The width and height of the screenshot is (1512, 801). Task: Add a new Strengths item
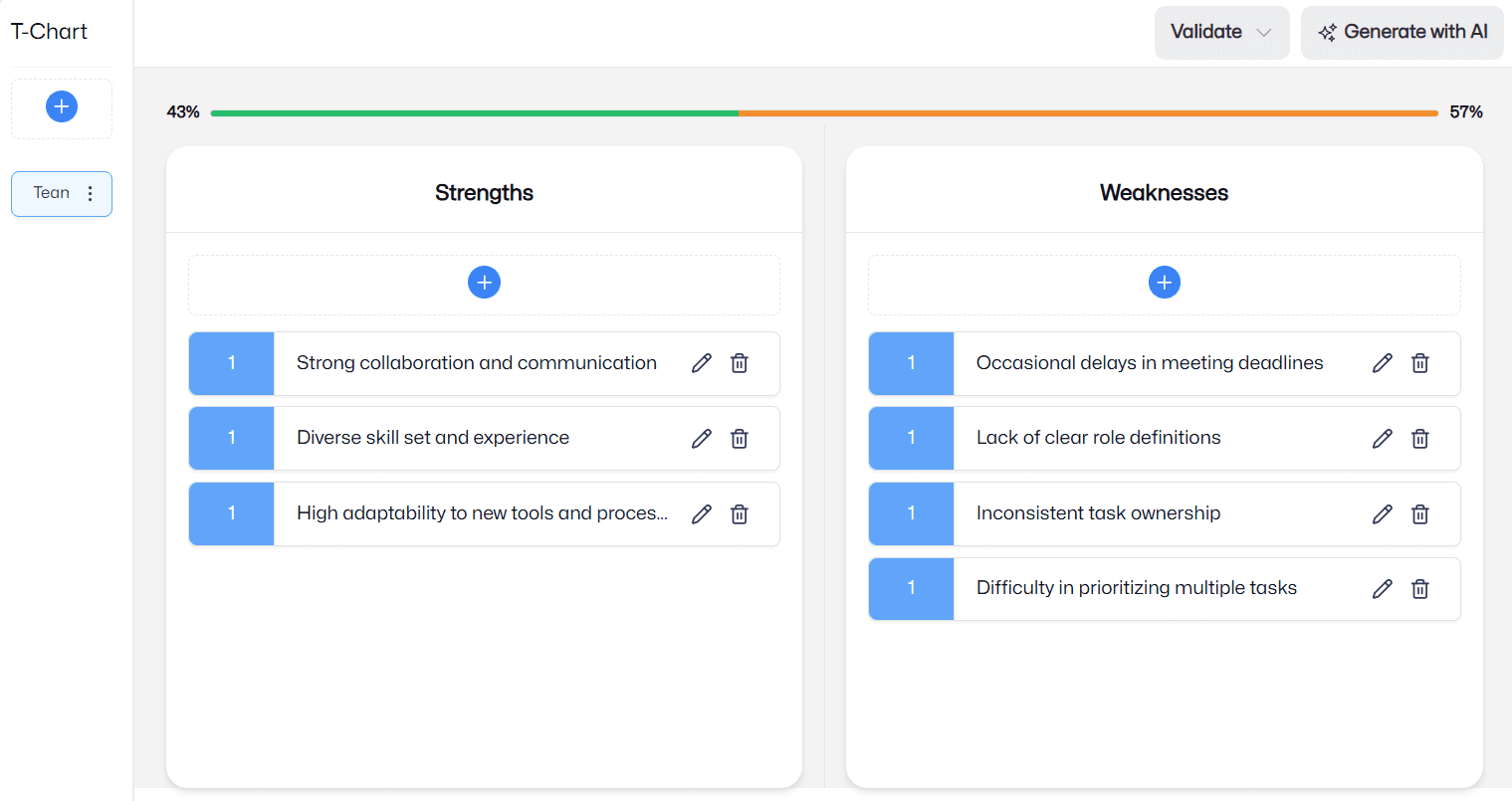[x=484, y=283]
